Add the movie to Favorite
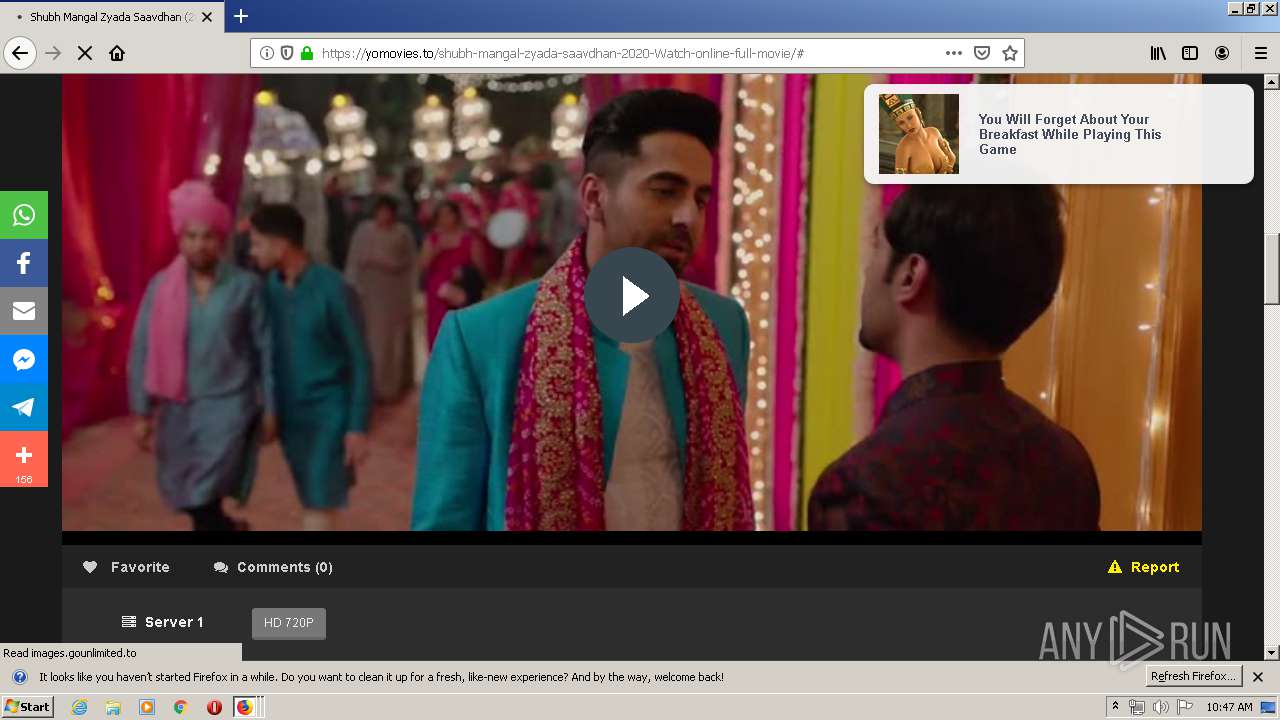This screenshot has width=1280, height=720. pos(126,567)
